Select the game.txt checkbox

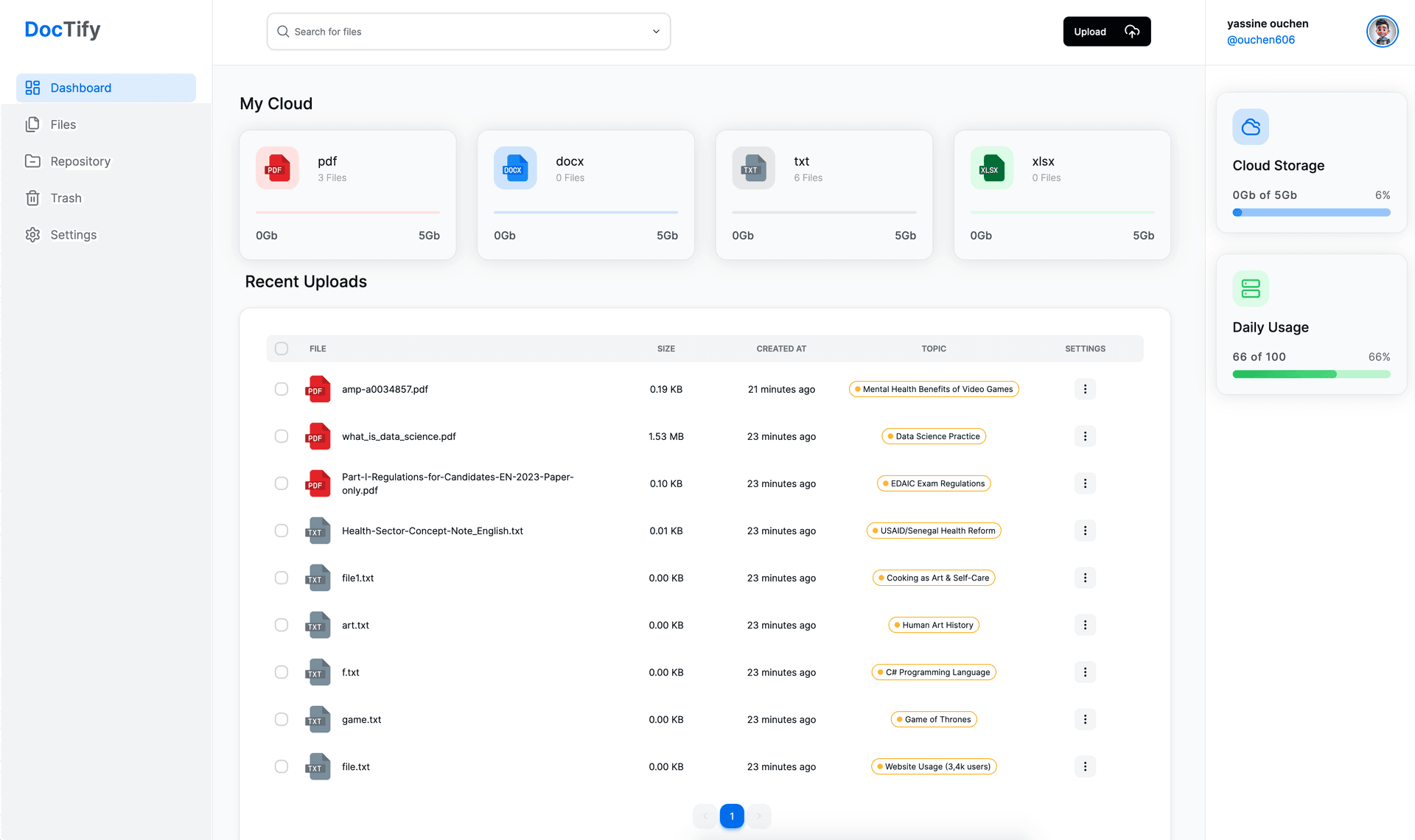coord(282,719)
